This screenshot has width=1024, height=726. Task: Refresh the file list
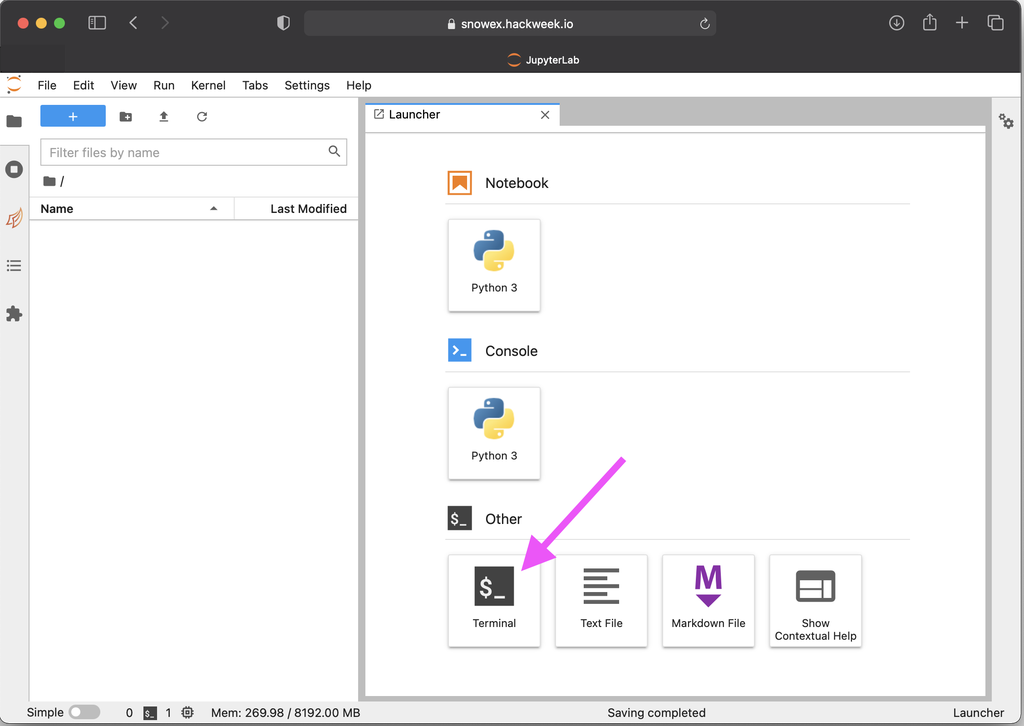pyautogui.click(x=202, y=117)
